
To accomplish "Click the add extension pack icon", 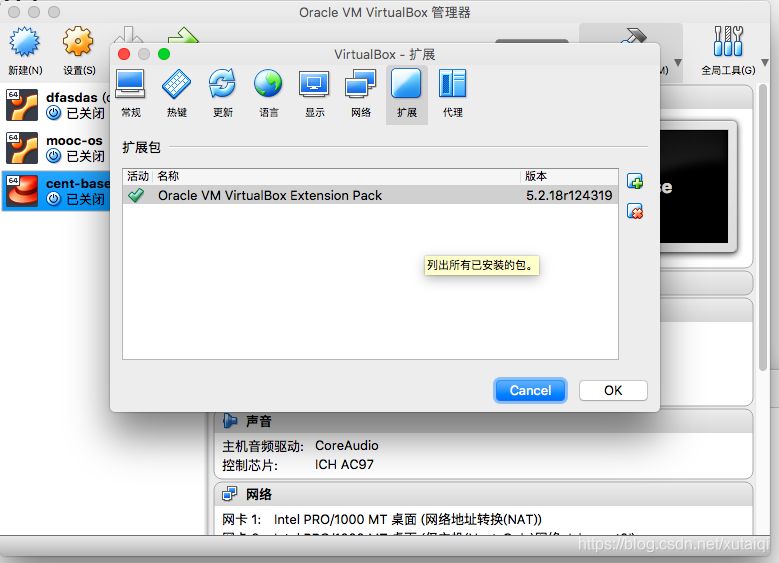I will (x=635, y=181).
